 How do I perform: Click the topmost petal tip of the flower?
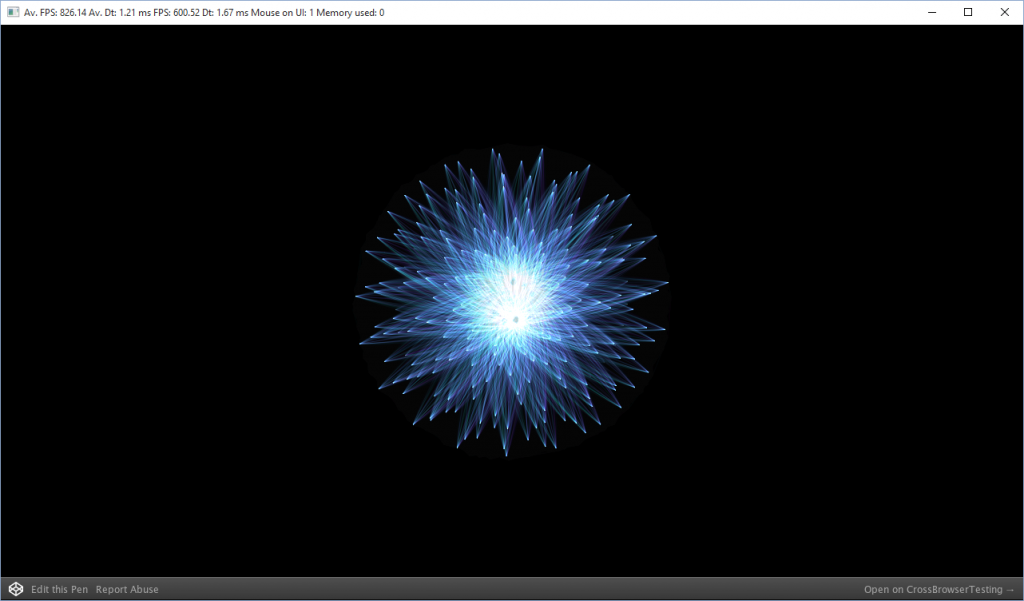[x=494, y=151]
